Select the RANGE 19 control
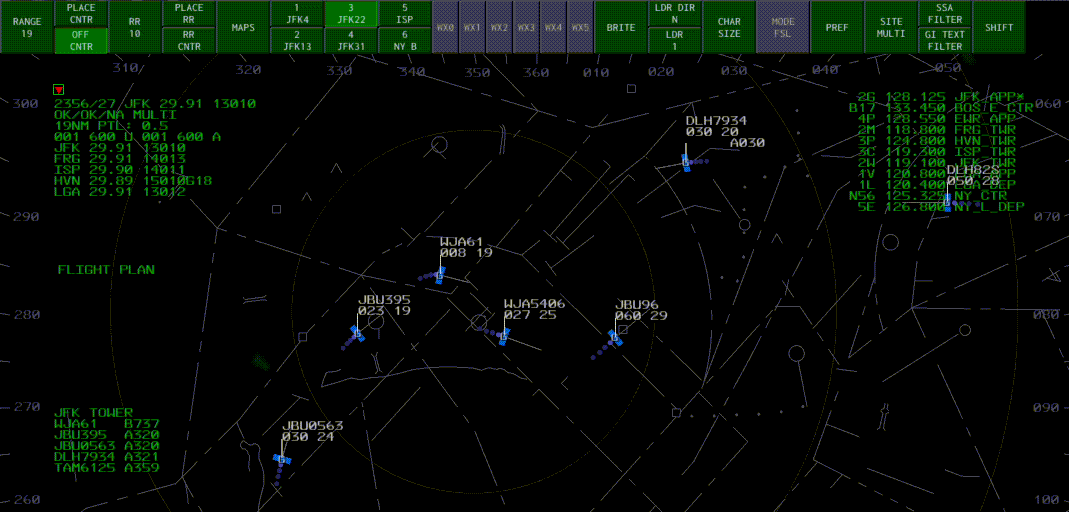The width and height of the screenshot is (1069, 512). [x=27, y=27]
